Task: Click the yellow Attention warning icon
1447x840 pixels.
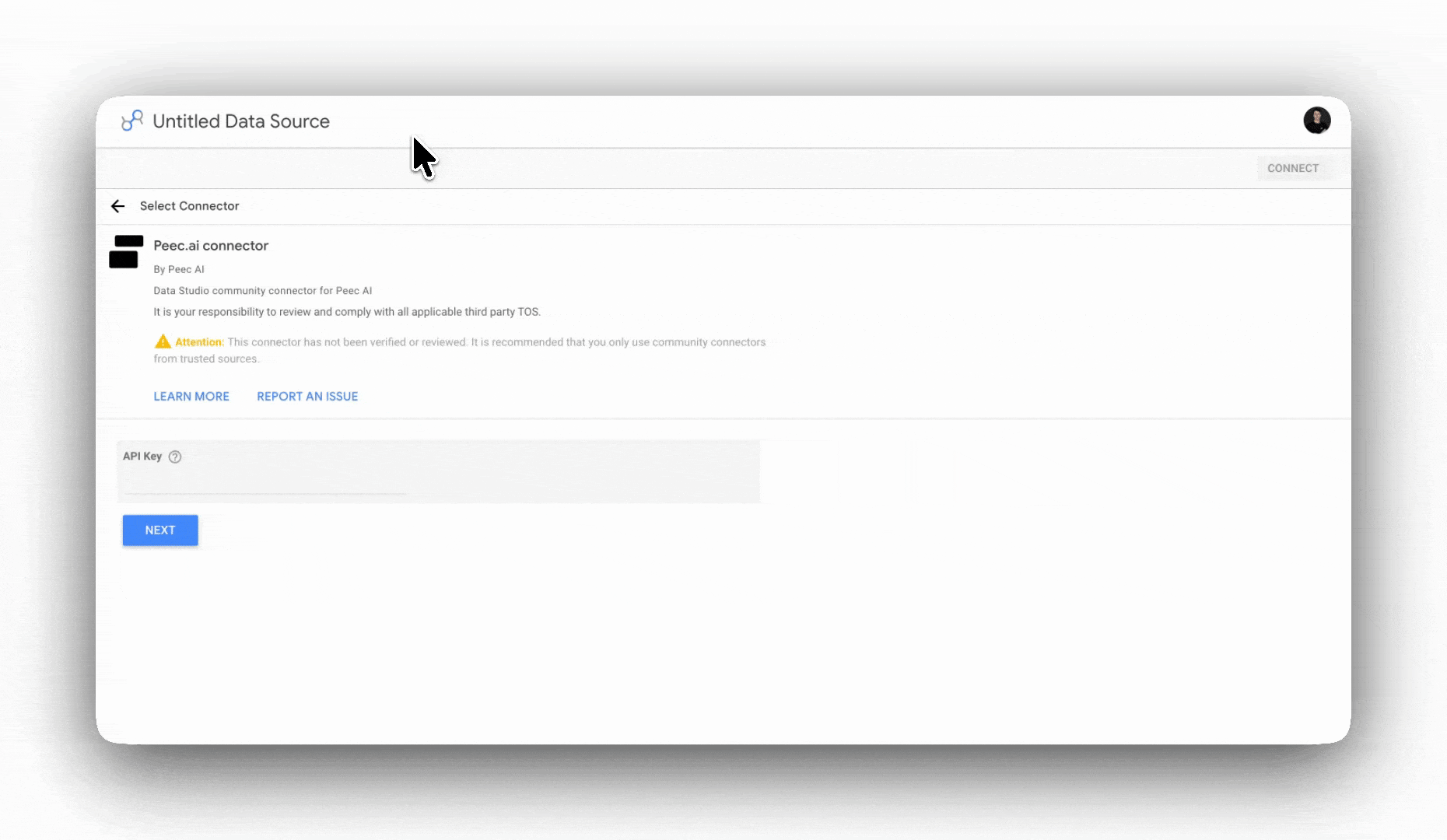Action: pyautogui.click(x=163, y=341)
